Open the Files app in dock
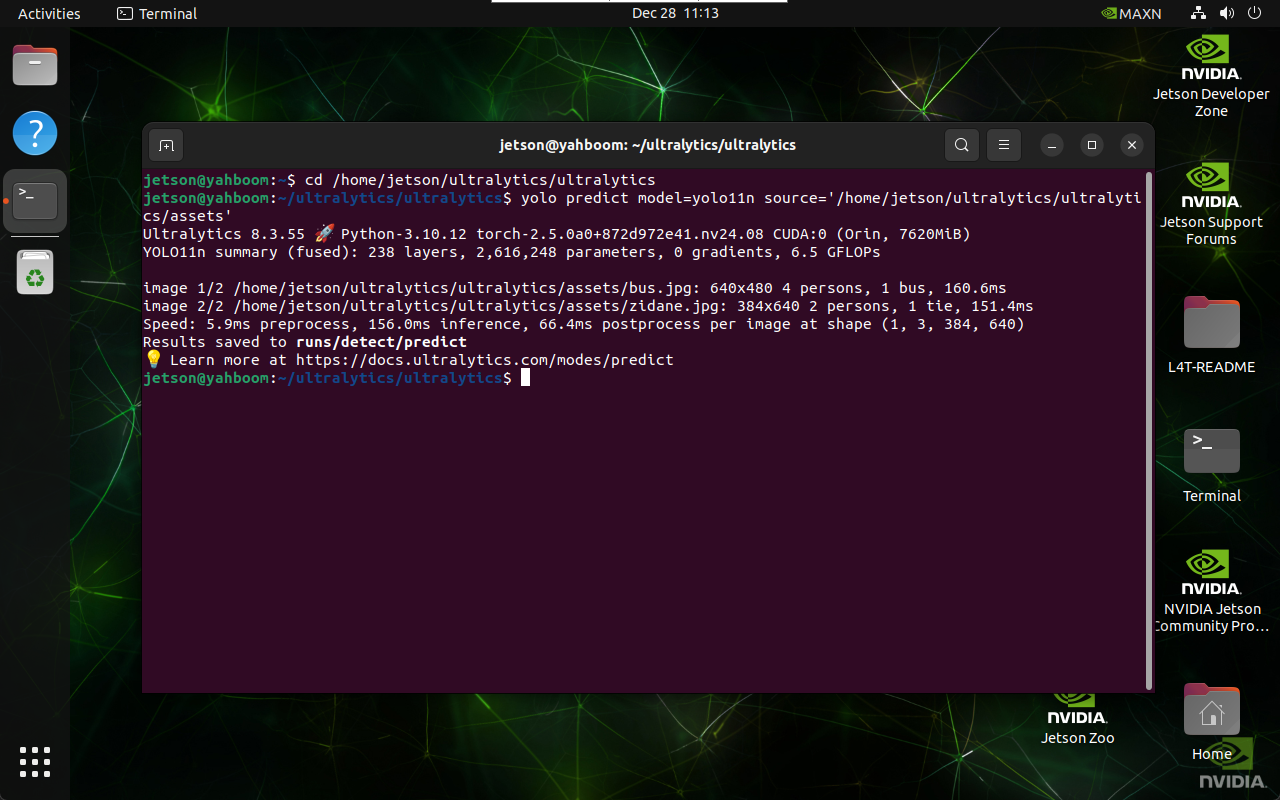The width and height of the screenshot is (1280, 800). click(35, 66)
